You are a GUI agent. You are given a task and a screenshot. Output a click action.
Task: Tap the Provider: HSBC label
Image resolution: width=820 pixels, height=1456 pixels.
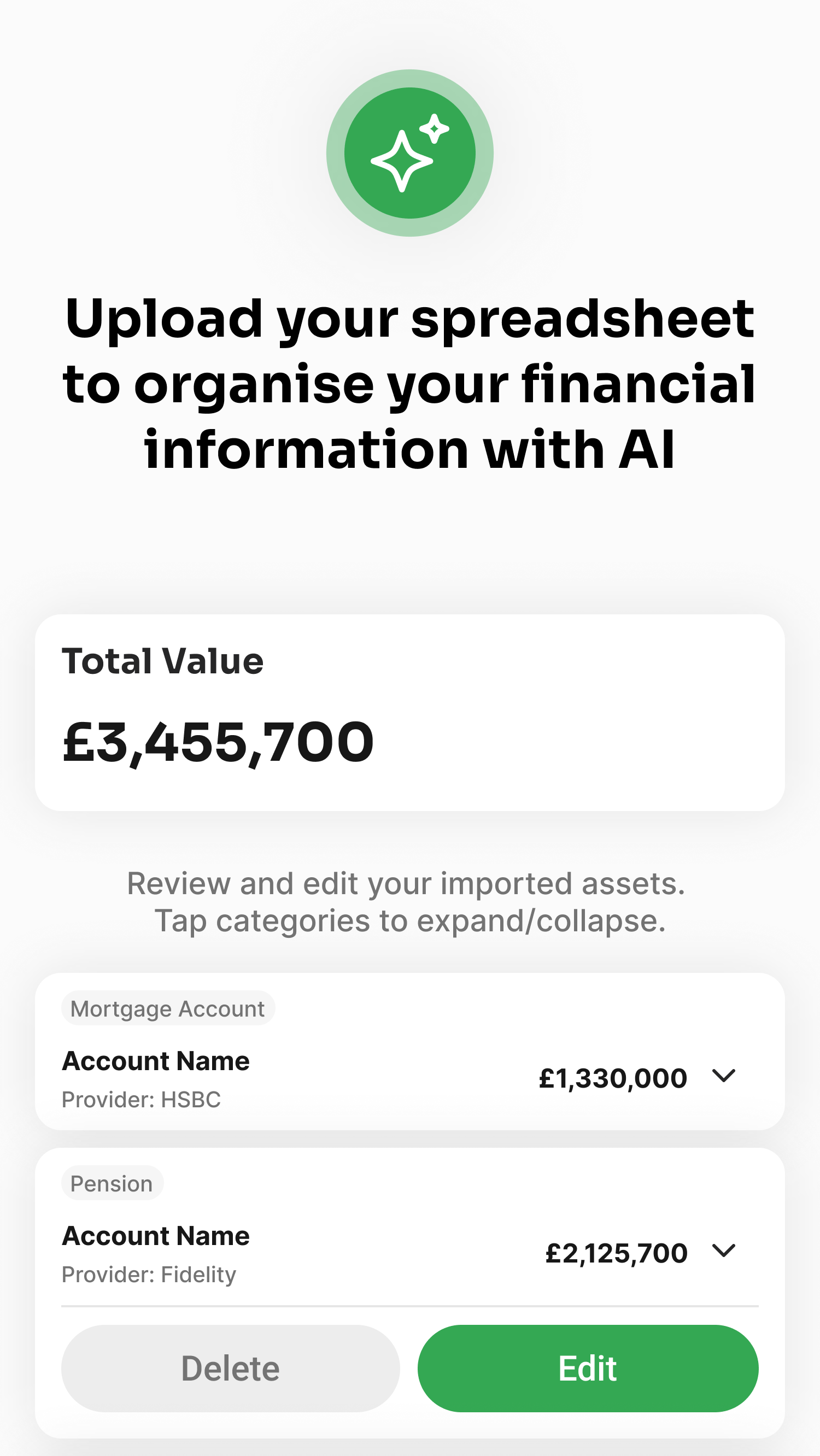[141, 1100]
